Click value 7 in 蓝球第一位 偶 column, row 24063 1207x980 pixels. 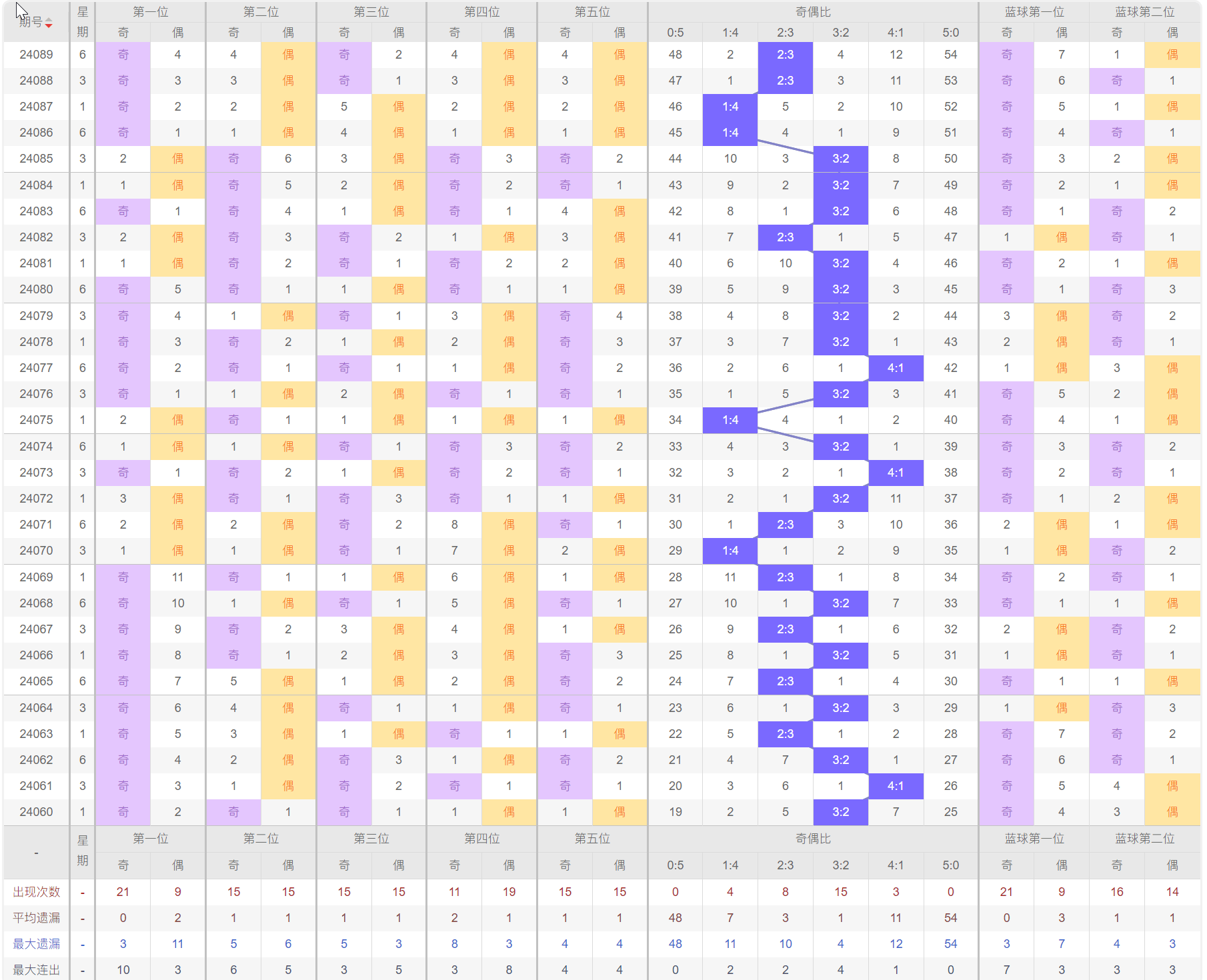coord(1062,734)
